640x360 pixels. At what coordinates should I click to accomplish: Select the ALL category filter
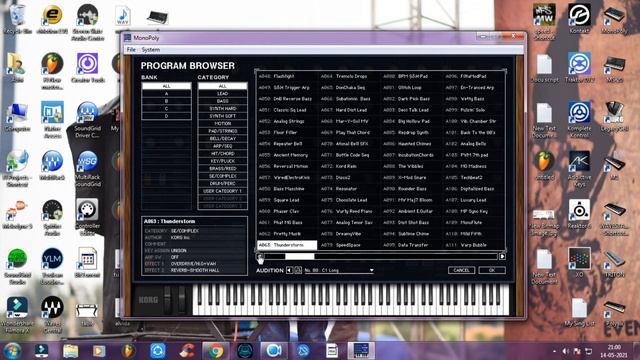[222, 86]
